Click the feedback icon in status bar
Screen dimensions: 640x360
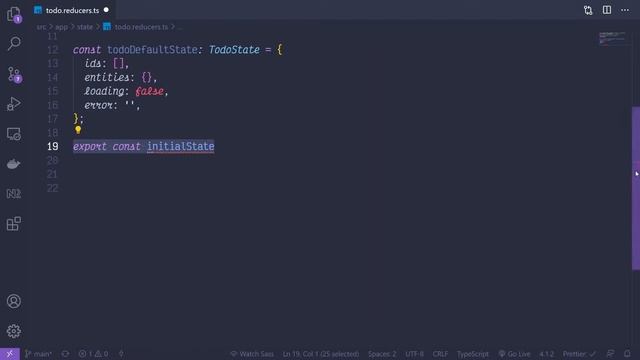[610, 354]
